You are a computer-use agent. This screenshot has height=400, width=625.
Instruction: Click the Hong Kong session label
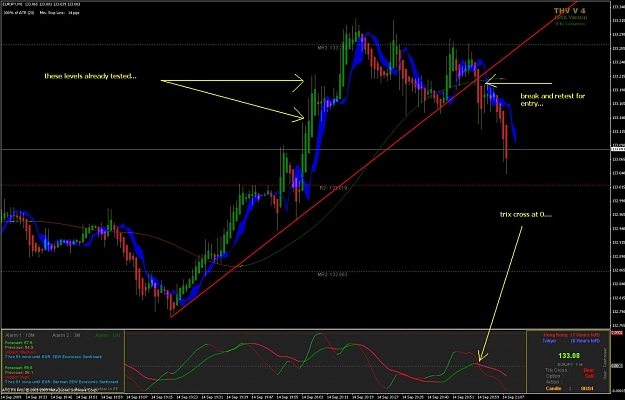click(x=571, y=335)
